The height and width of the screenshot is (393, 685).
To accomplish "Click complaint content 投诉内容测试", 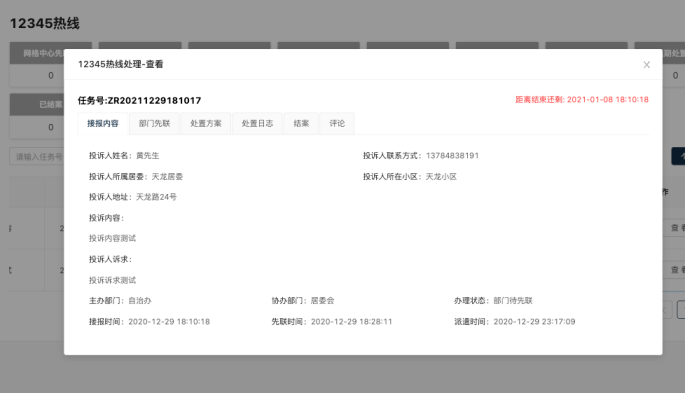I will [112, 238].
